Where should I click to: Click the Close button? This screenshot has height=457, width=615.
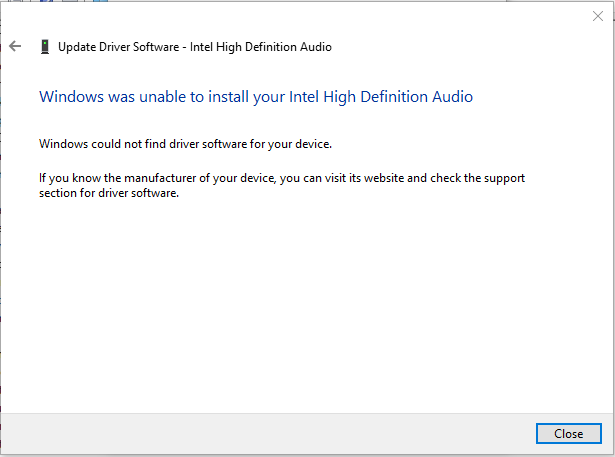click(569, 433)
